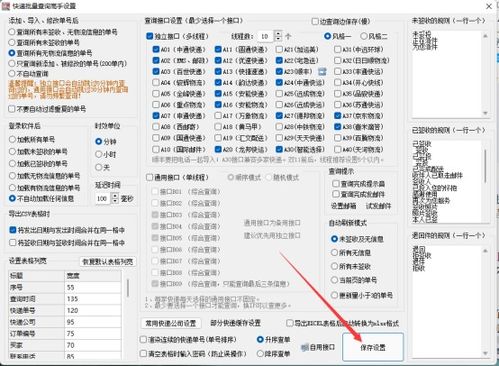The width and height of the screenshot is (499, 366).
Task: Uncheck the A37 京东物流 checkbox
Action: tap(337, 116)
